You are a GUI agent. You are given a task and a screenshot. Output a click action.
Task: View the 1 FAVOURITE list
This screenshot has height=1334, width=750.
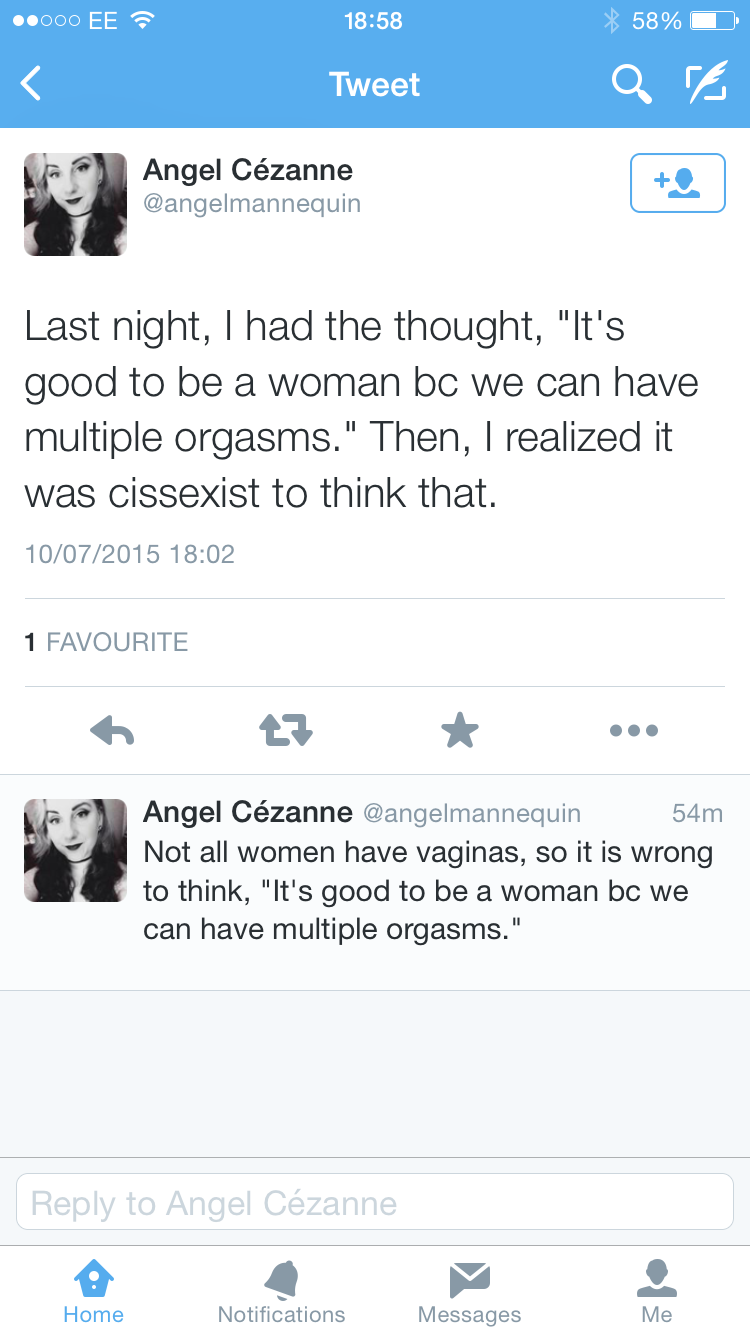[107, 642]
